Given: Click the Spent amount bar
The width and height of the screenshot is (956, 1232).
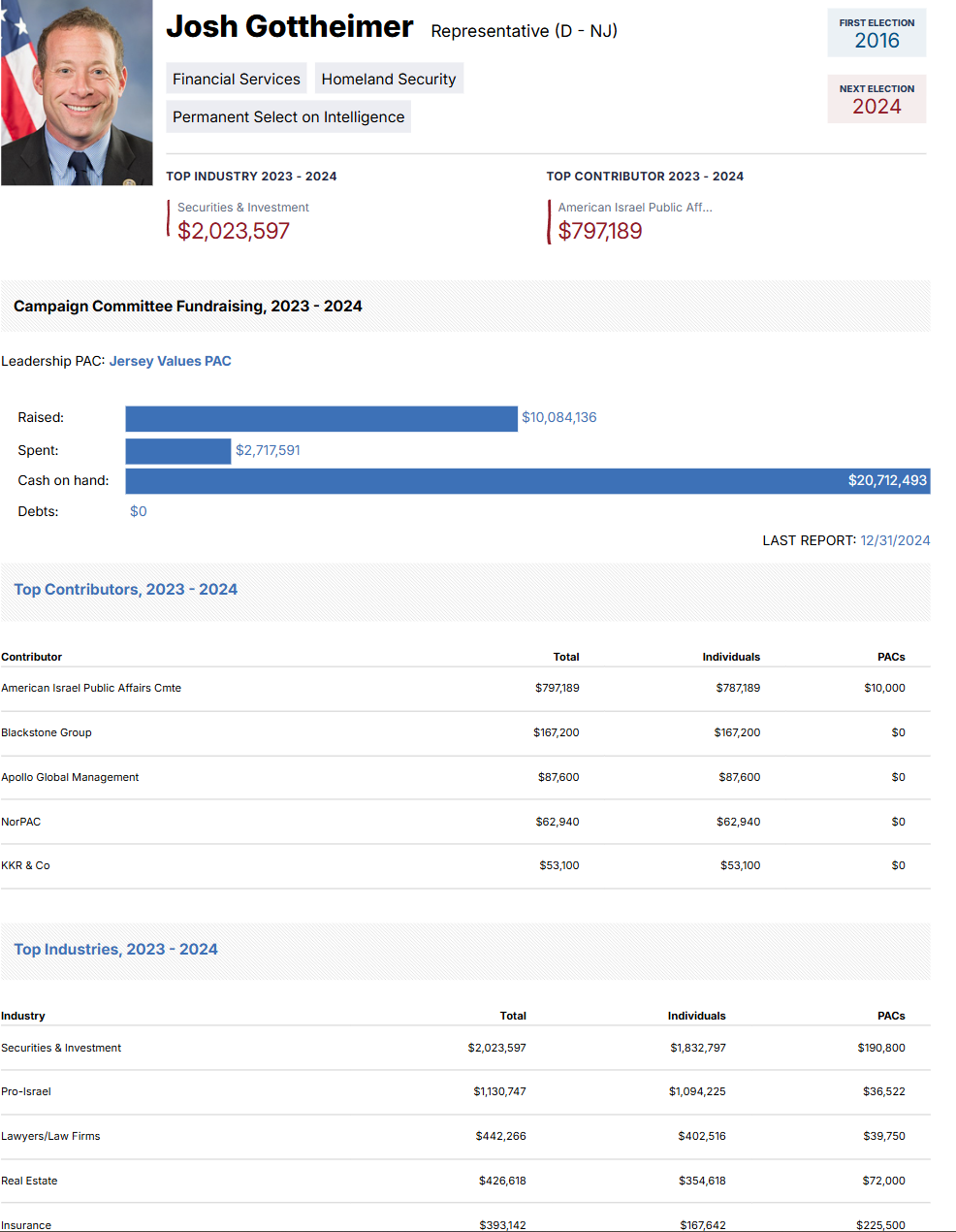Looking at the screenshot, I should pos(178,451).
